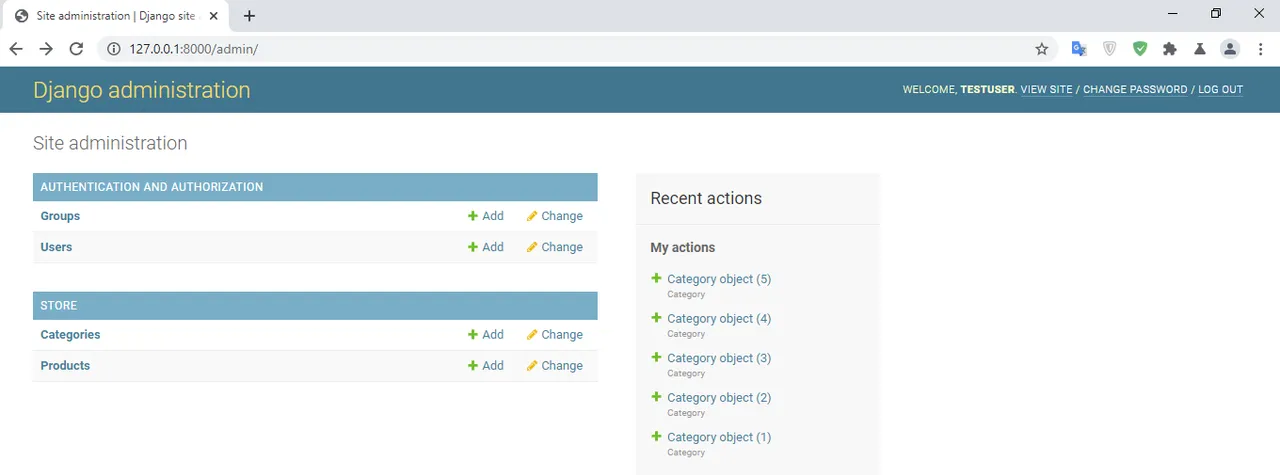Change existing Categories
Viewport: 1280px width, 475px height.
point(555,335)
